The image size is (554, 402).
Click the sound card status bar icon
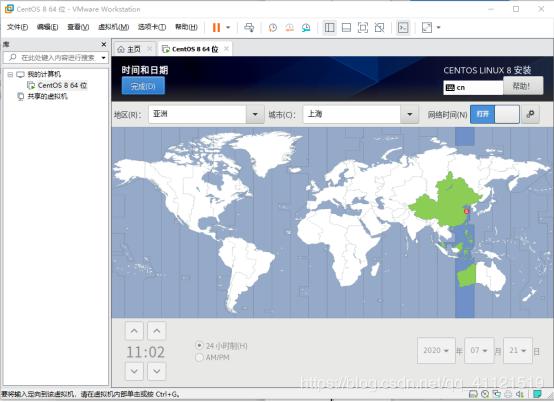519,394
